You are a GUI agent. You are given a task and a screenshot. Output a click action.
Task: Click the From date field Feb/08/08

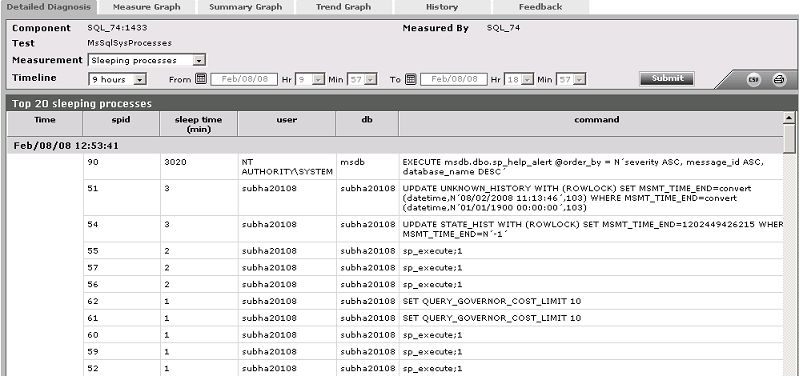[244, 79]
